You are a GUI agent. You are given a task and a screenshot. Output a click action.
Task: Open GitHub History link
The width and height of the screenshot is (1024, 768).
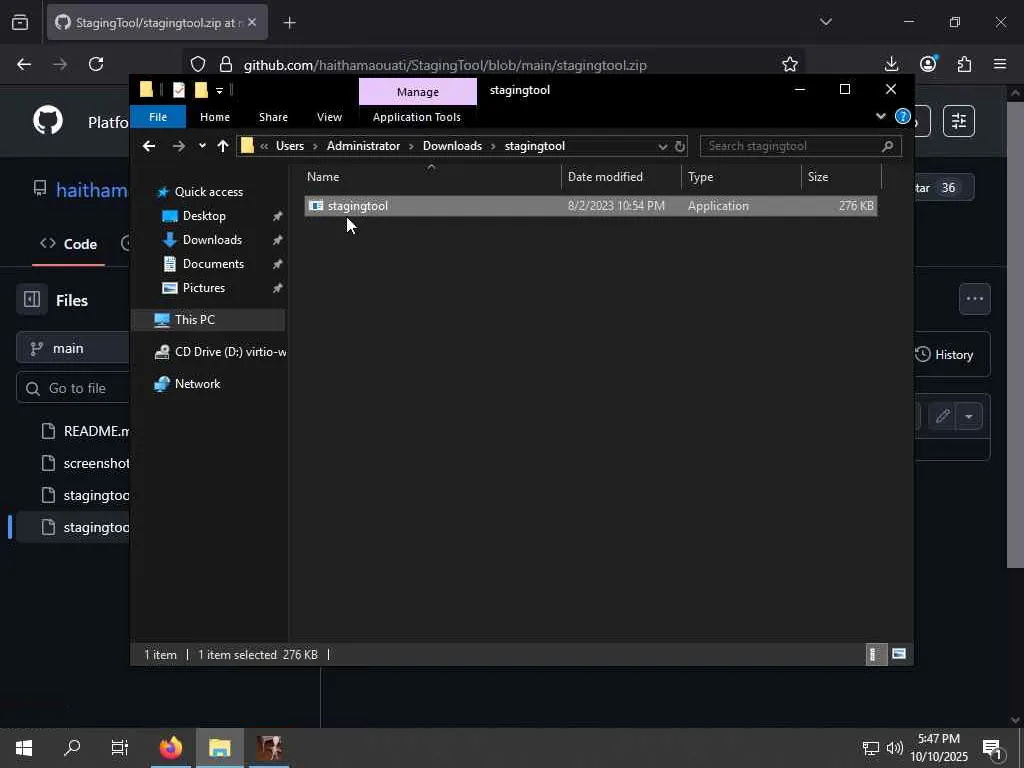944,355
